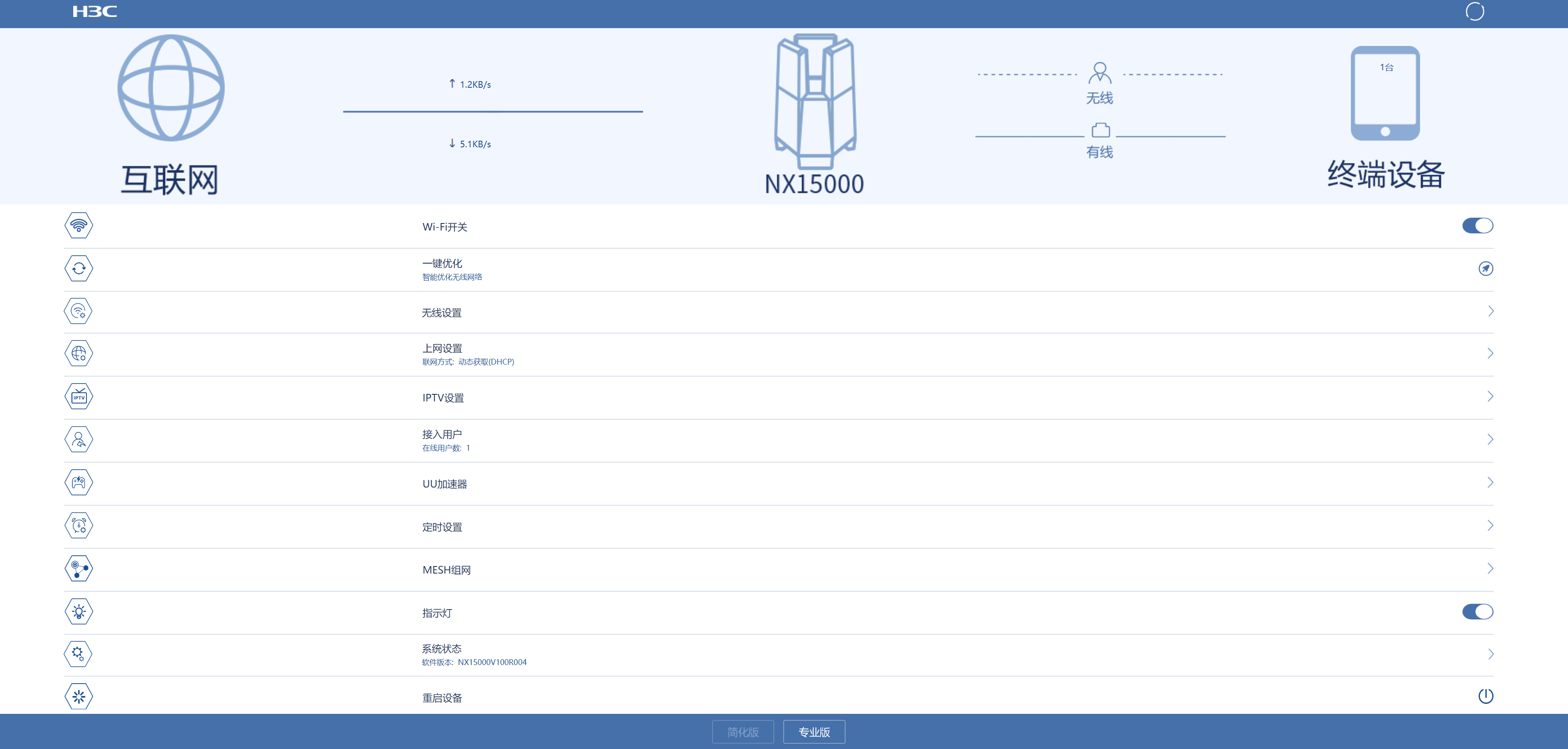Click the wired connection icon
The image size is (1568, 749).
(1100, 130)
